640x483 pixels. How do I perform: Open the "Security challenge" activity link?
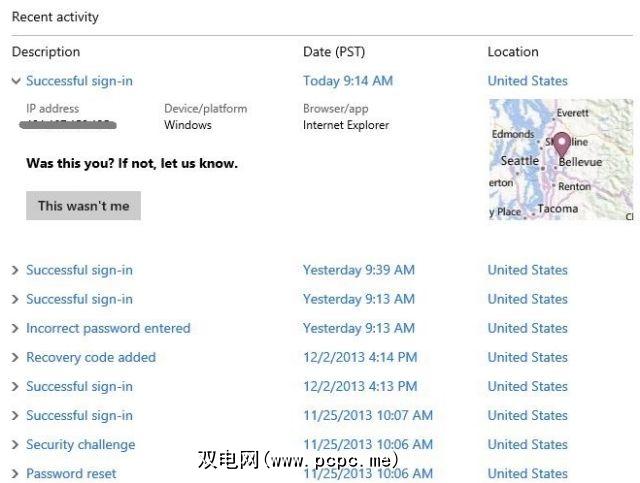coord(80,445)
